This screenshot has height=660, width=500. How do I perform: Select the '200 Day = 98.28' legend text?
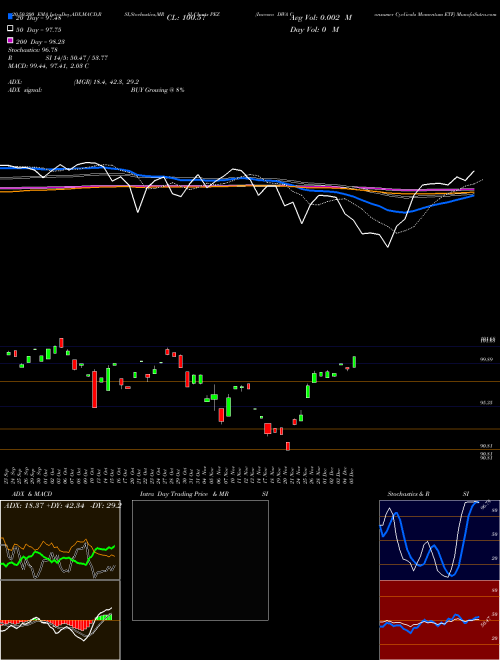[40, 42]
